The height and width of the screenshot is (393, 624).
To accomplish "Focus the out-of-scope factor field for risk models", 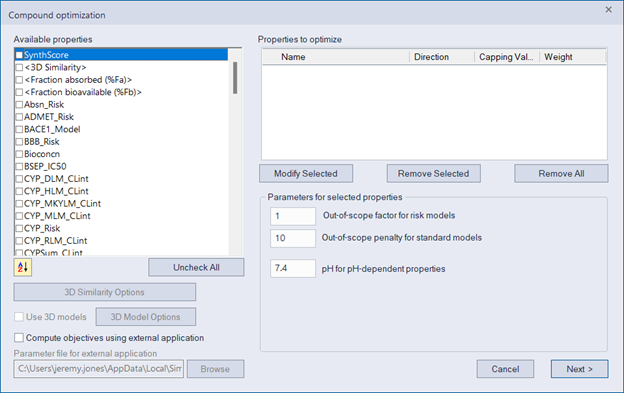I will tap(293, 216).
